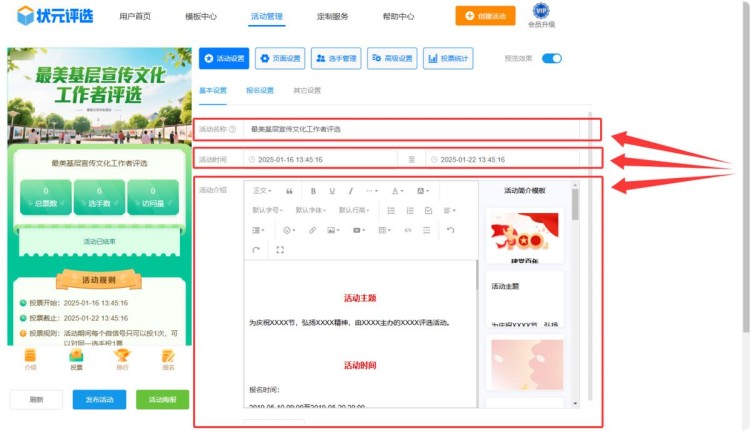750x431 pixels.
Task: Click the todo checkbox list icon
Action: (x=428, y=211)
